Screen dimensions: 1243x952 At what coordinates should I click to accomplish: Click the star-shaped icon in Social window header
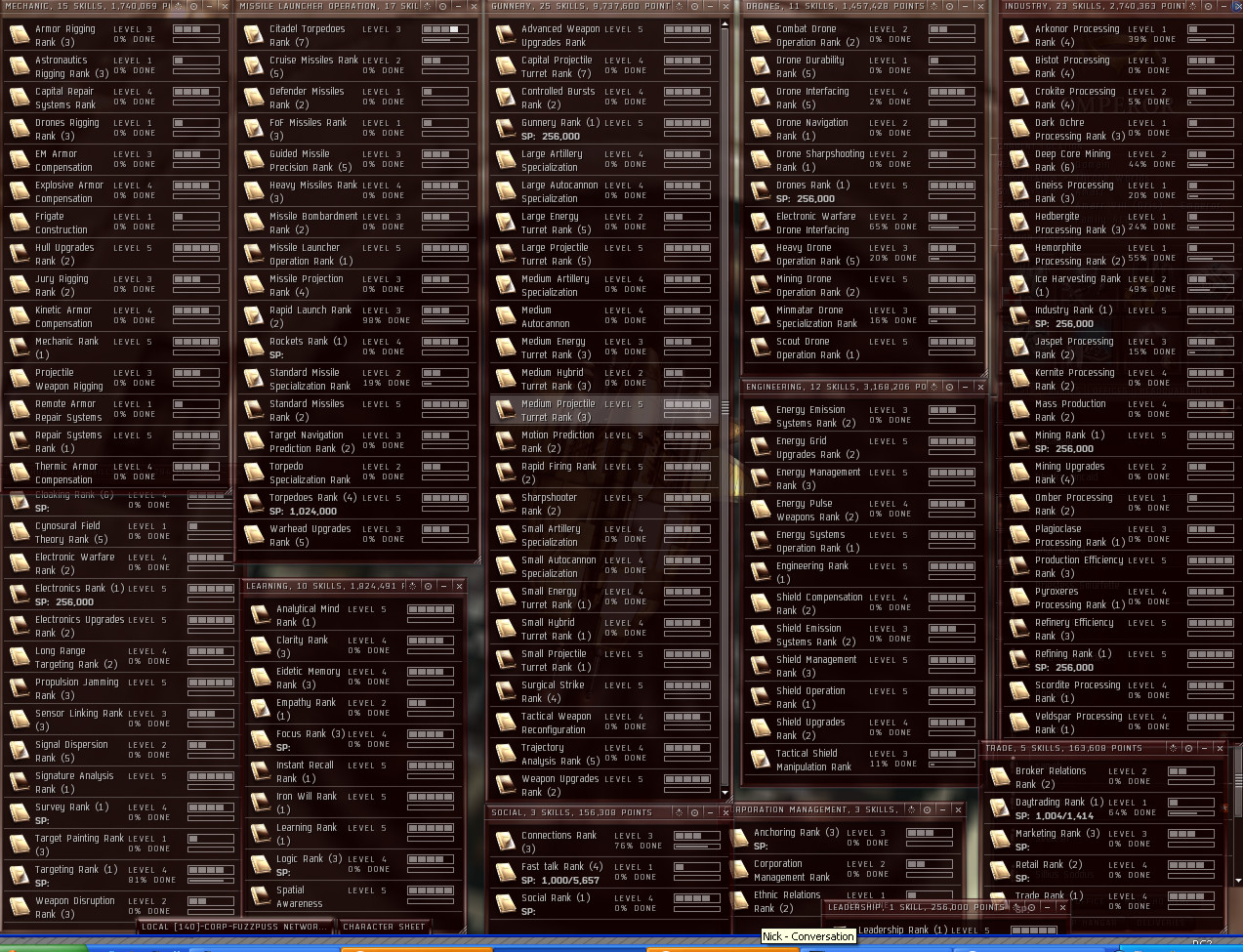click(679, 811)
